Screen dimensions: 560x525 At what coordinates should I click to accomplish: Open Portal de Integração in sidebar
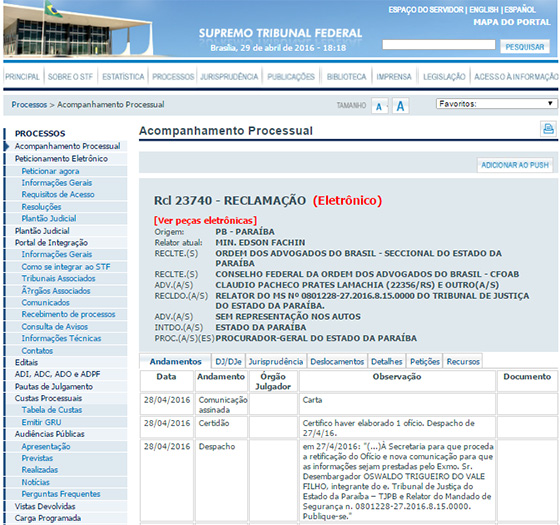(x=51, y=243)
